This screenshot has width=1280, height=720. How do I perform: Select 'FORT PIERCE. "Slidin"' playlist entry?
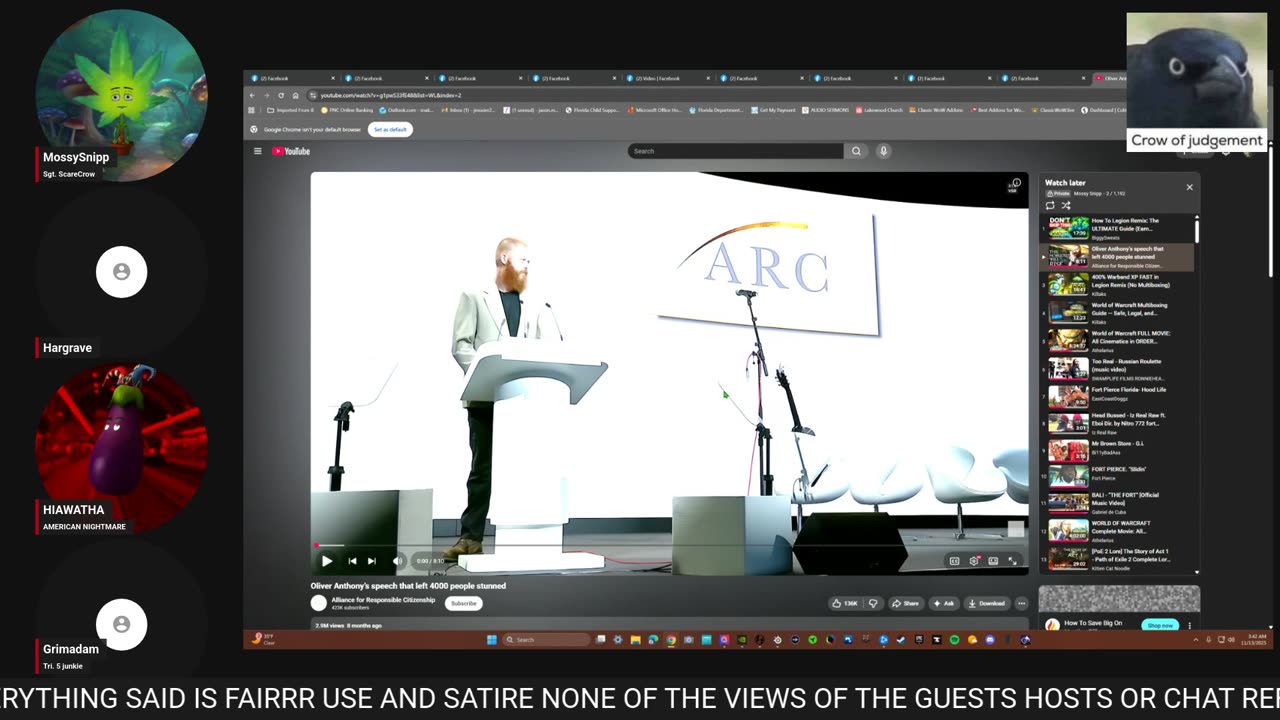point(1117,476)
